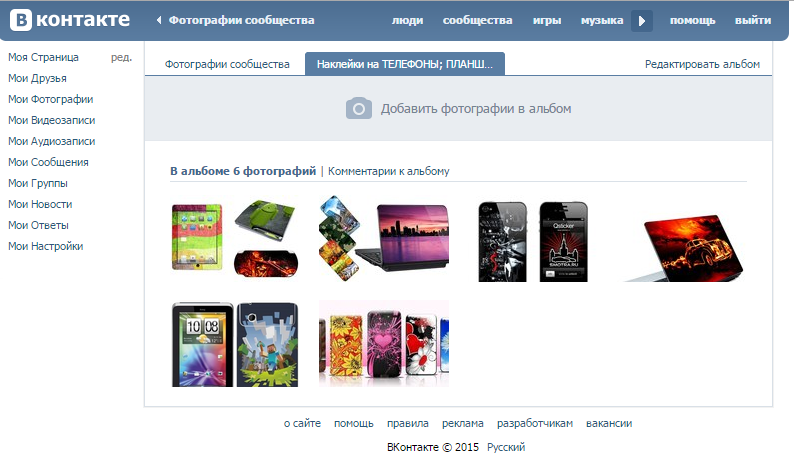Screen dimensions: 794x456
Task: Open the two black iPhones photo
Action: click(533, 241)
